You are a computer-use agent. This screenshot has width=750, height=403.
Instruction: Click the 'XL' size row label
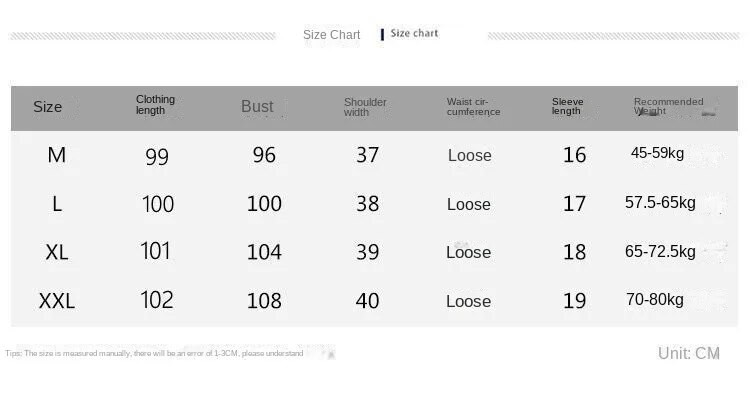pyautogui.click(x=57, y=252)
